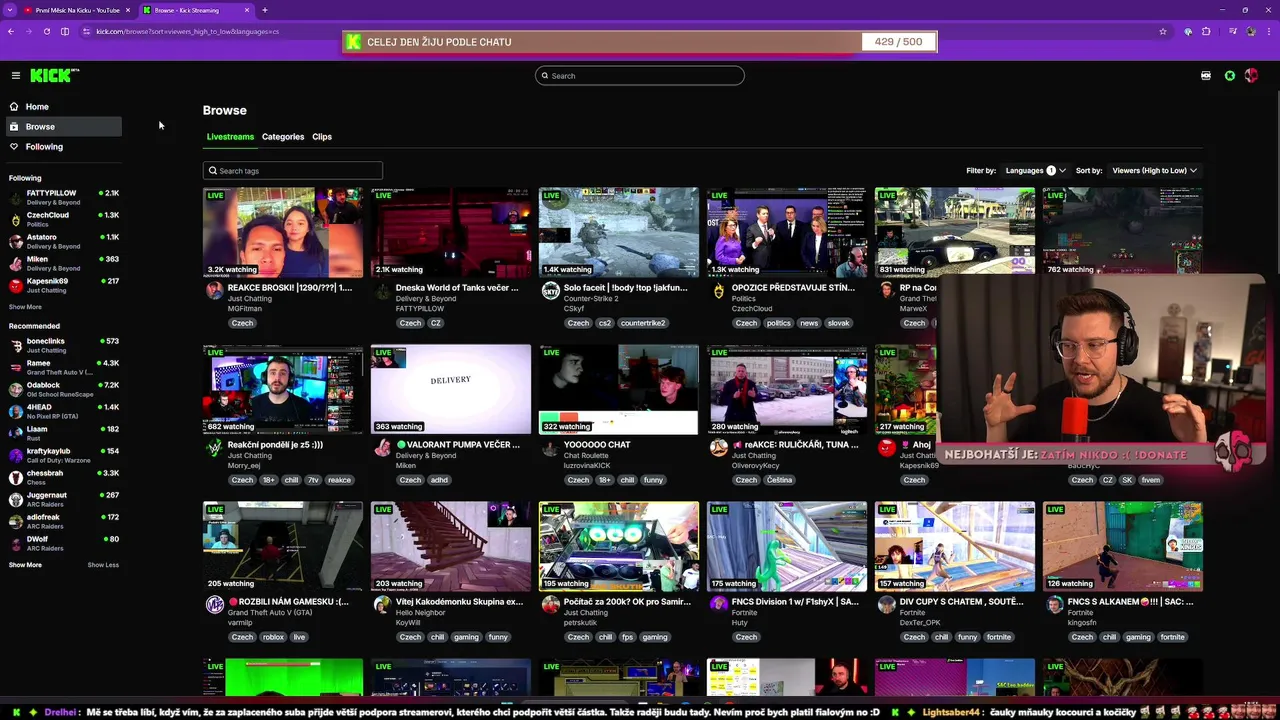1280x720 pixels.
Task: Reload the page
Action: (x=46, y=31)
